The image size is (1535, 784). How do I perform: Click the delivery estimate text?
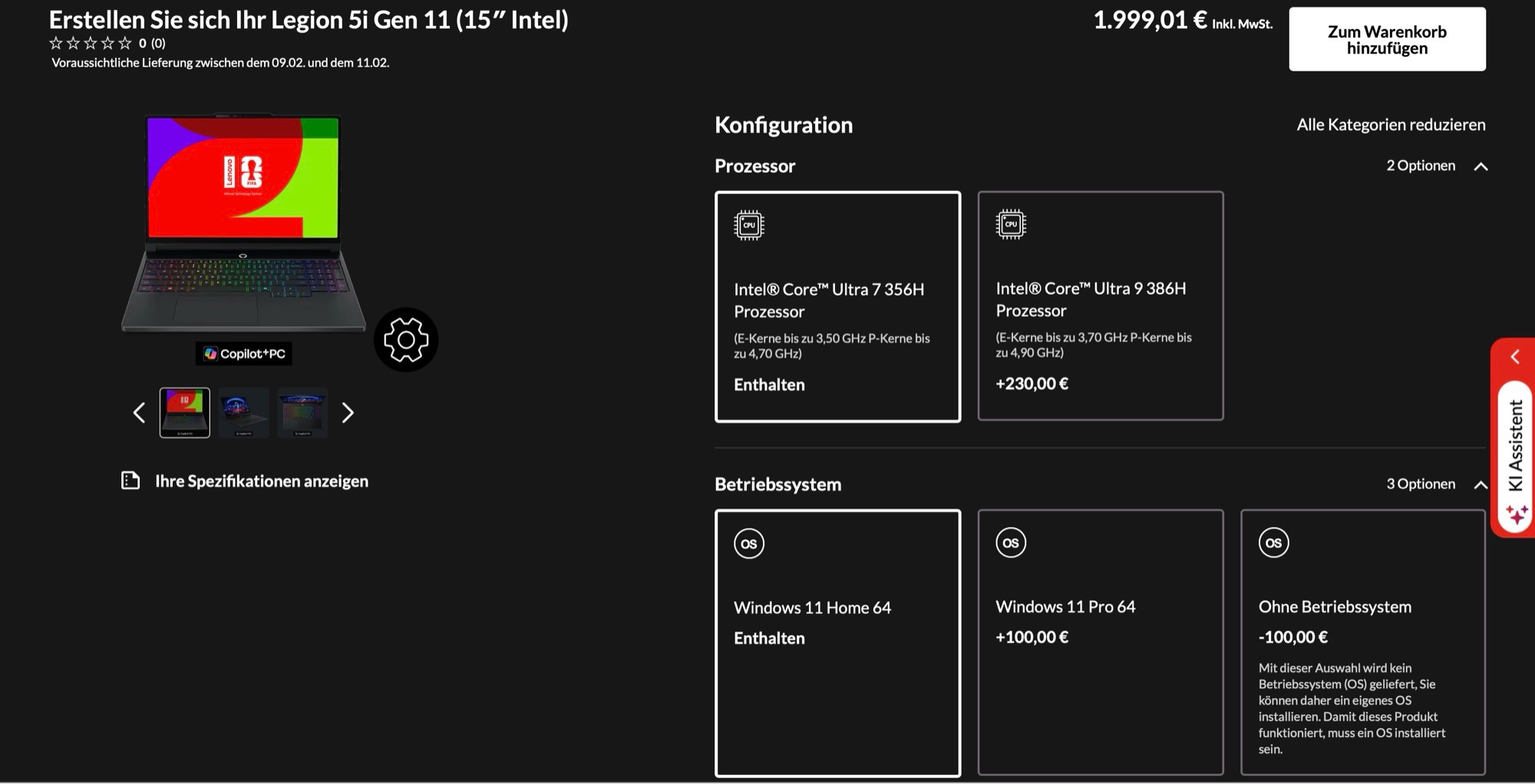(220, 63)
